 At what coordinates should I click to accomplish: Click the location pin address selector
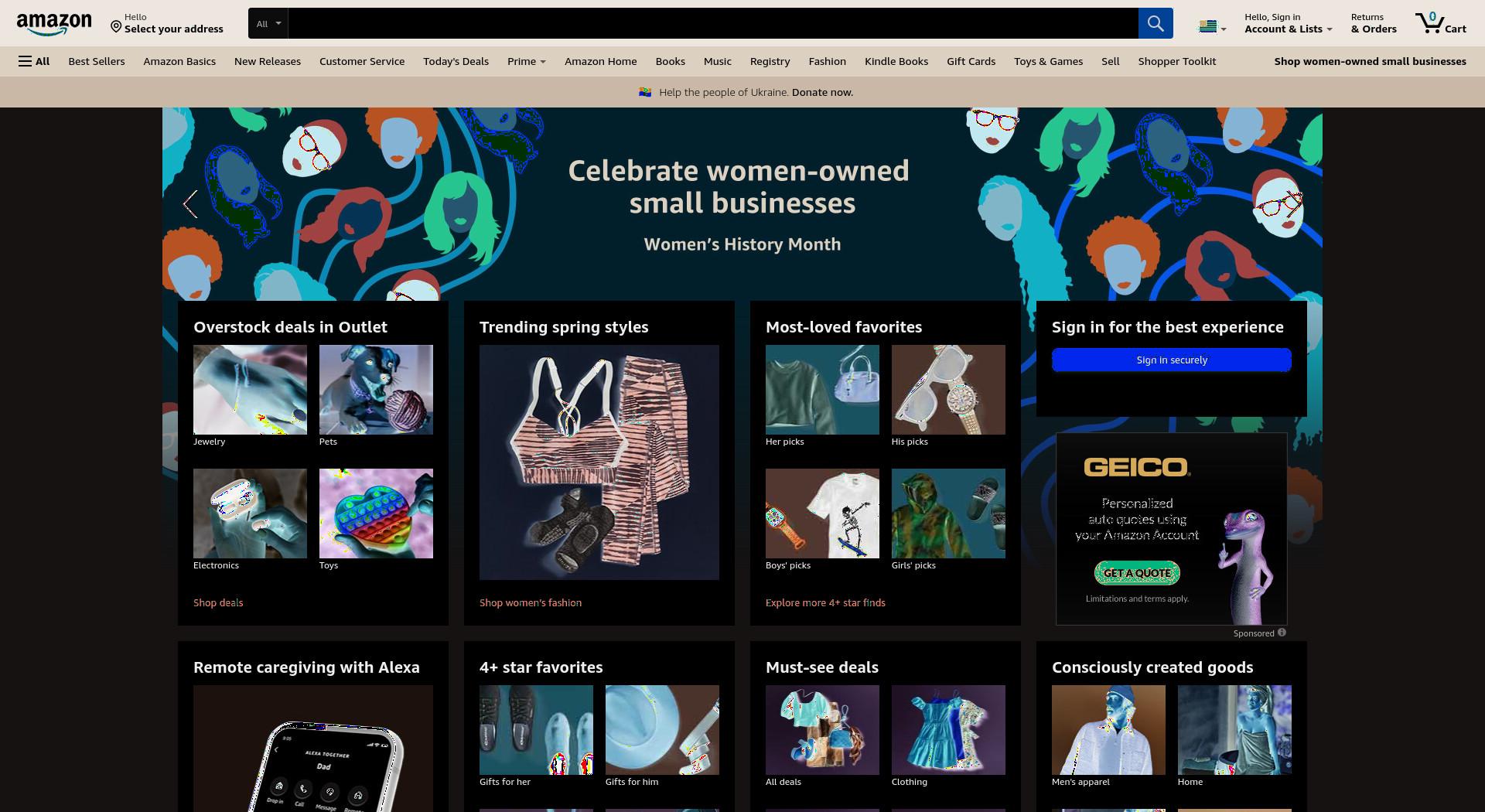(166, 23)
